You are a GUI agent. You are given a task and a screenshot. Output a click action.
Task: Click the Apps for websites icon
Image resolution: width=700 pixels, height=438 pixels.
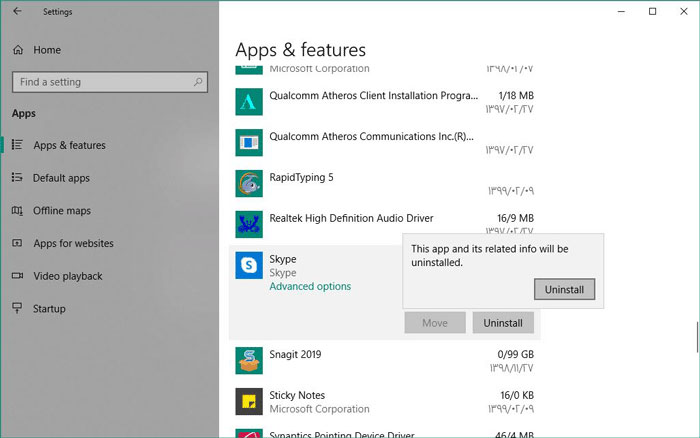click(x=17, y=243)
